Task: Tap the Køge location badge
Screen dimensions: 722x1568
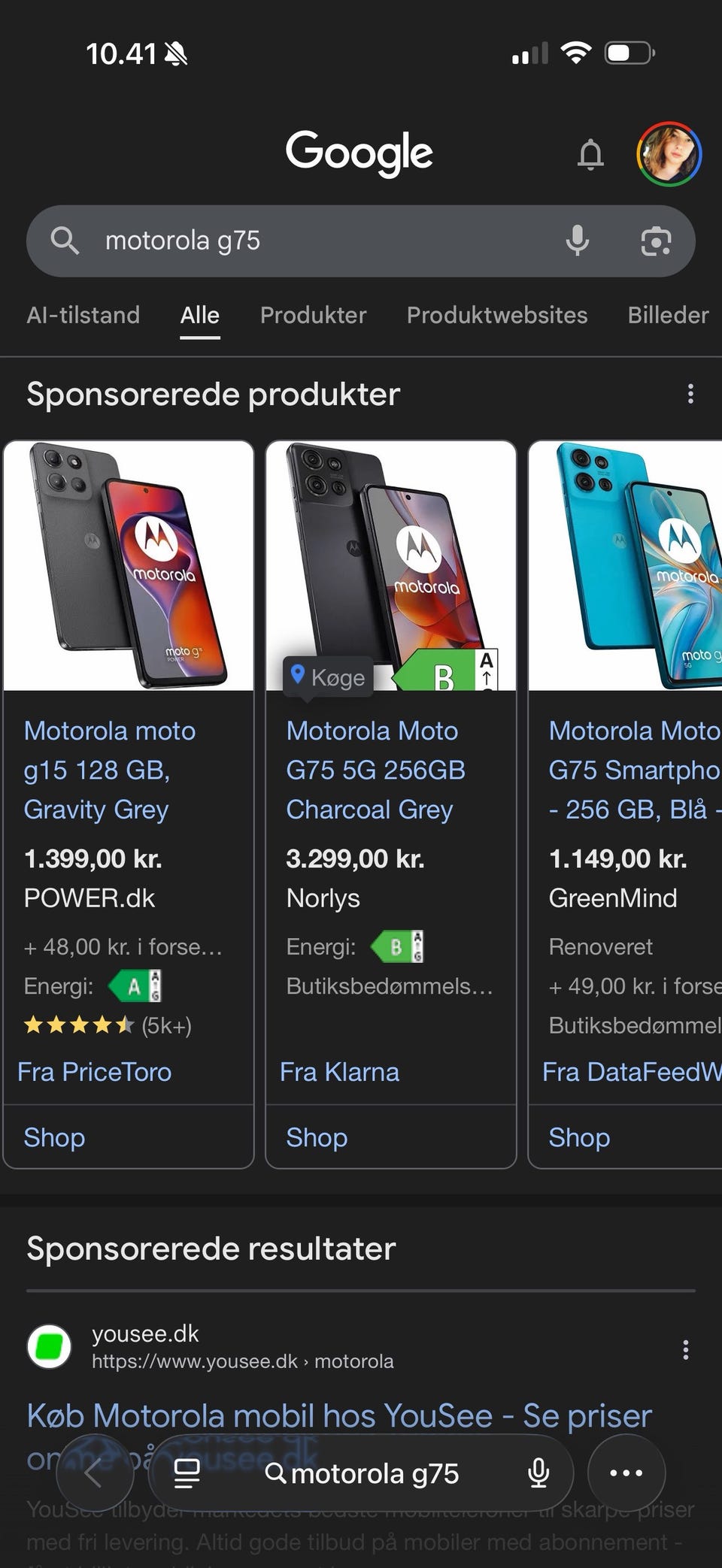Action: pos(328,677)
